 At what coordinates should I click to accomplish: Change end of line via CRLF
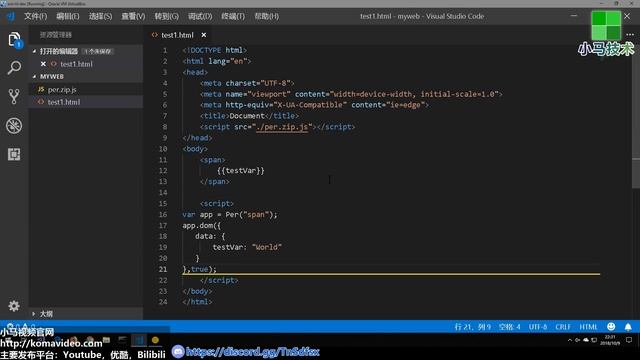pyautogui.click(x=563, y=327)
